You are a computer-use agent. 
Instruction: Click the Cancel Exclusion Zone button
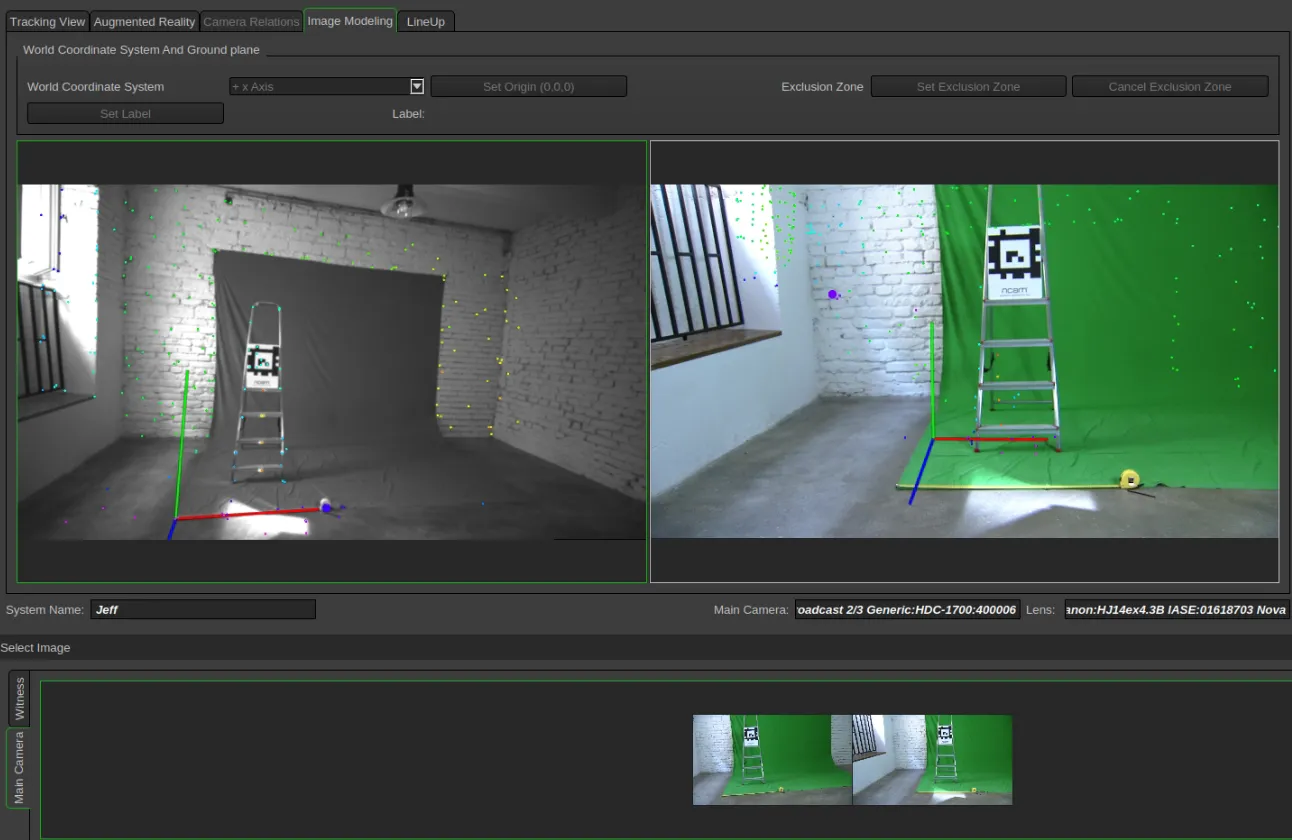(x=1170, y=87)
